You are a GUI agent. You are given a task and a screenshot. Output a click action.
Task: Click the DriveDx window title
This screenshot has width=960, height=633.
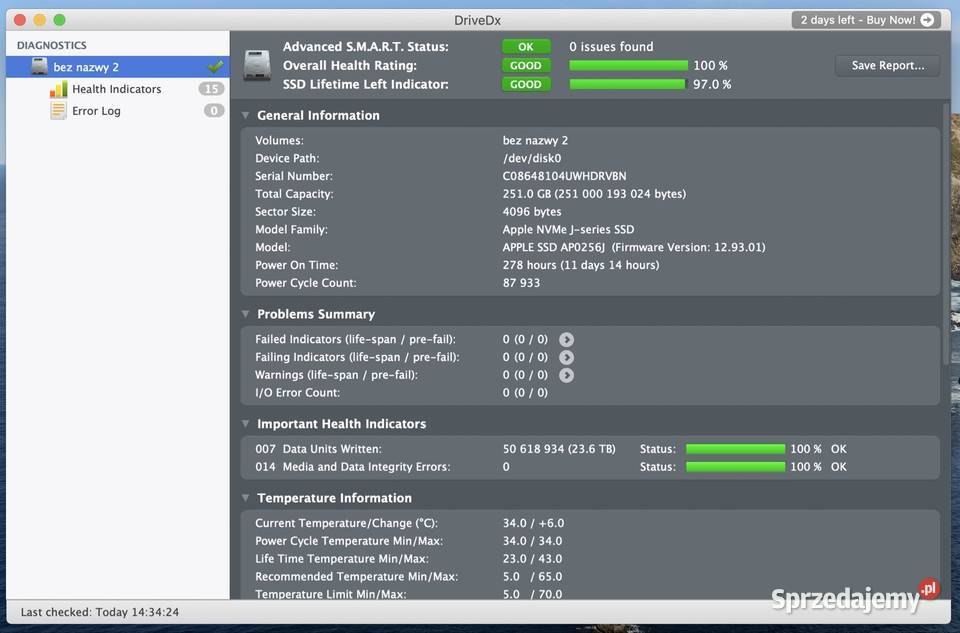478,20
